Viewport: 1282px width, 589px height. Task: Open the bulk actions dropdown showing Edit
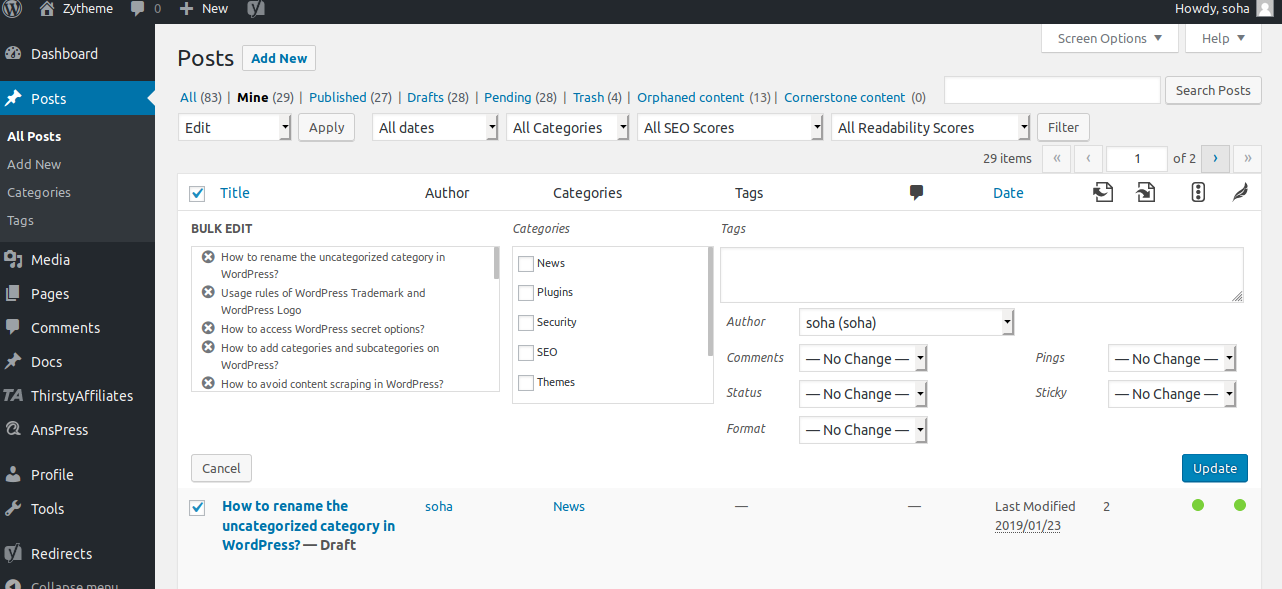point(235,128)
